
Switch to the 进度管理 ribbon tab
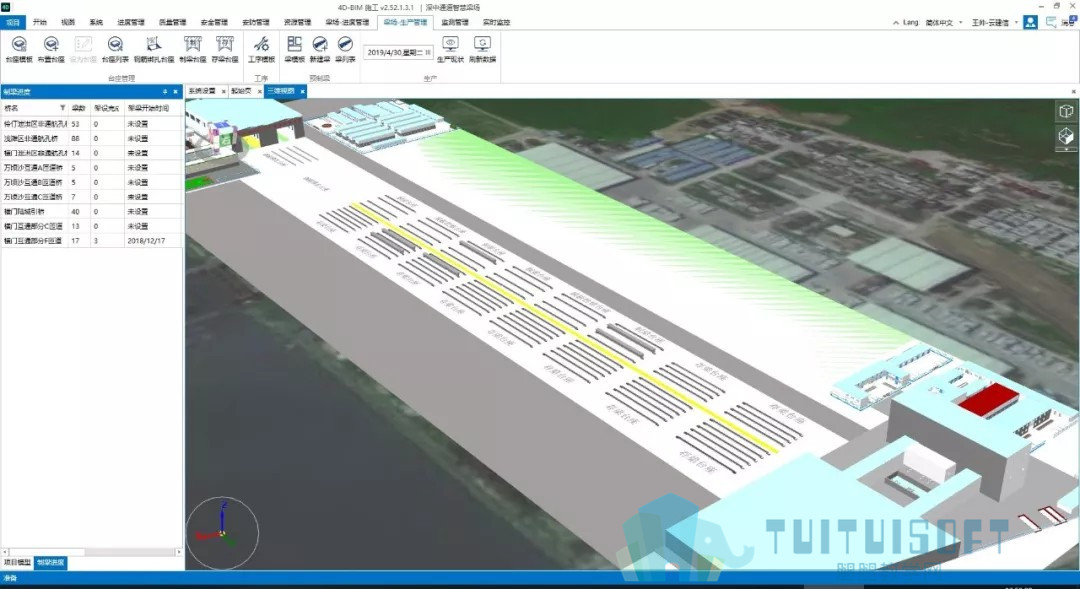(131, 23)
